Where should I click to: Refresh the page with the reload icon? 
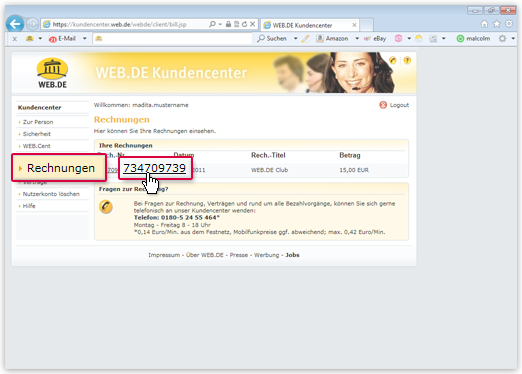coord(244,24)
